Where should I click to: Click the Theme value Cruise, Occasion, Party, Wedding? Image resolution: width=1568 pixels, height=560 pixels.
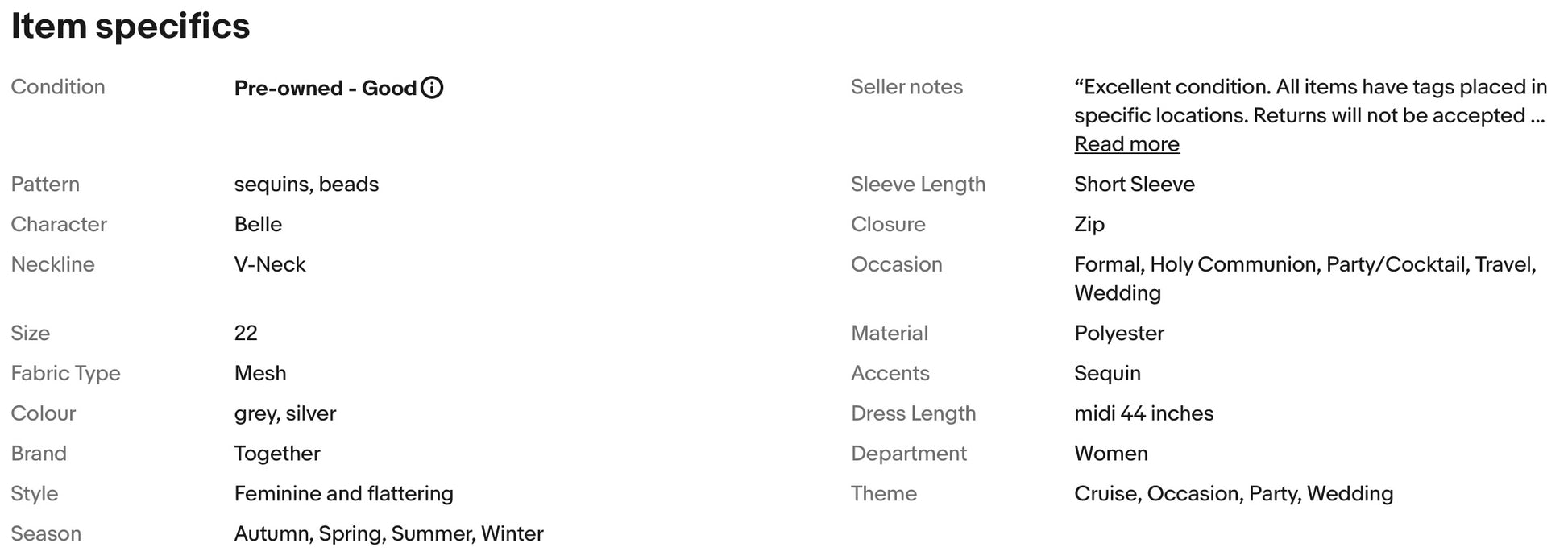coord(1233,493)
